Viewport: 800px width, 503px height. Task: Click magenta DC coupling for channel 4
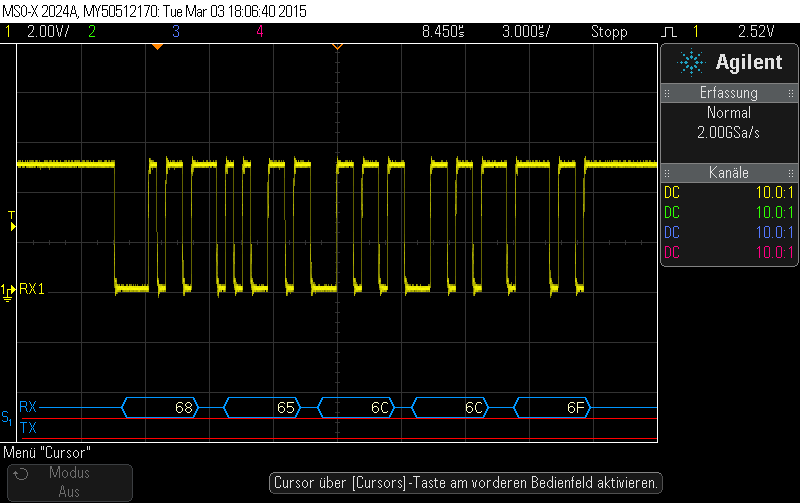point(672,252)
